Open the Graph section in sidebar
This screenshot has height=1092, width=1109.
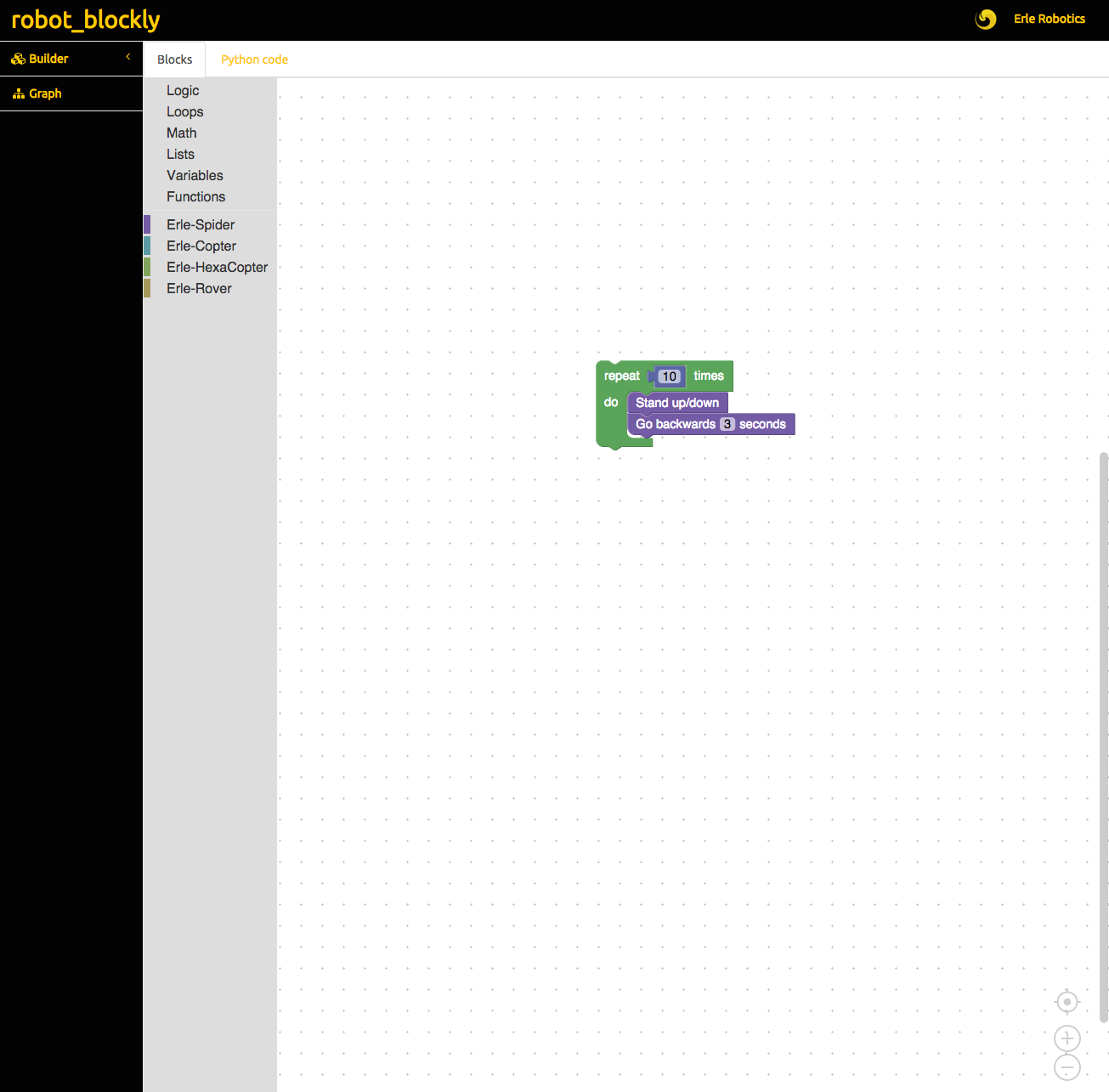71,93
